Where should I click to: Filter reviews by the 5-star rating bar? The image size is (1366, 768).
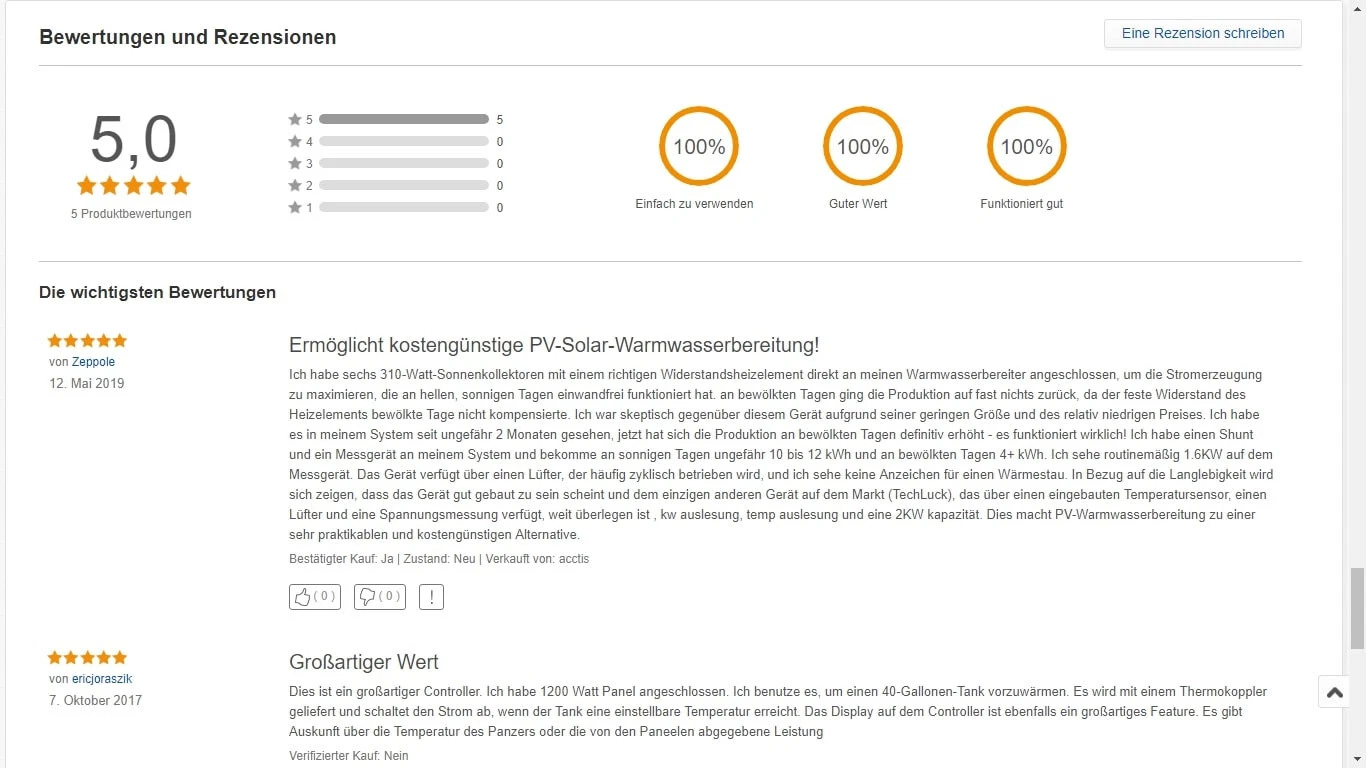404,120
